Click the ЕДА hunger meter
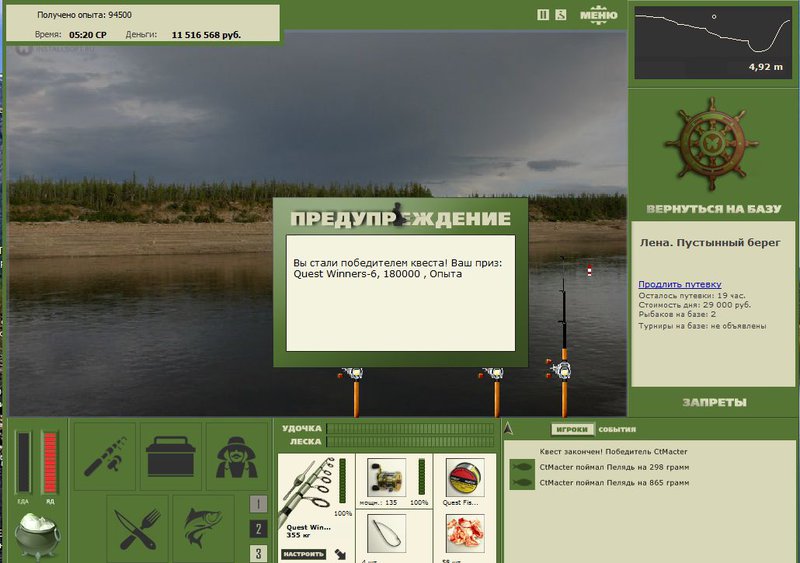The image size is (800, 563). pyautogui.click(x=23, y=462)
